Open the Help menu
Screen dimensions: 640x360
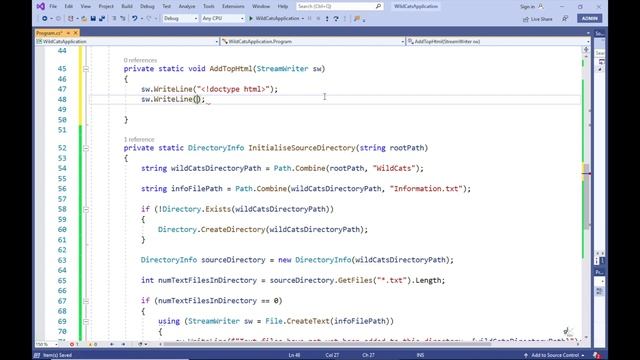[x=283, y=7]
